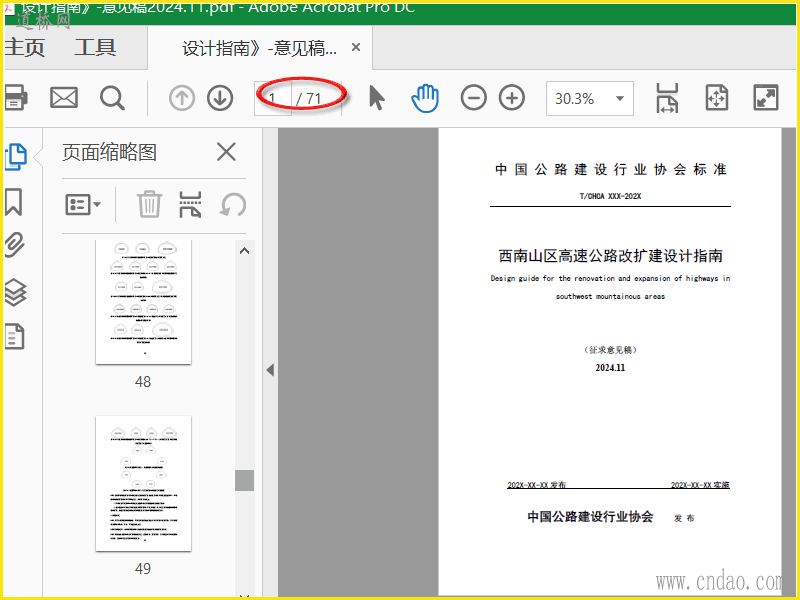Click the email envelope icon
This screenshot has width=800, height=600.
pyautogui.click(x=64, y=97)
